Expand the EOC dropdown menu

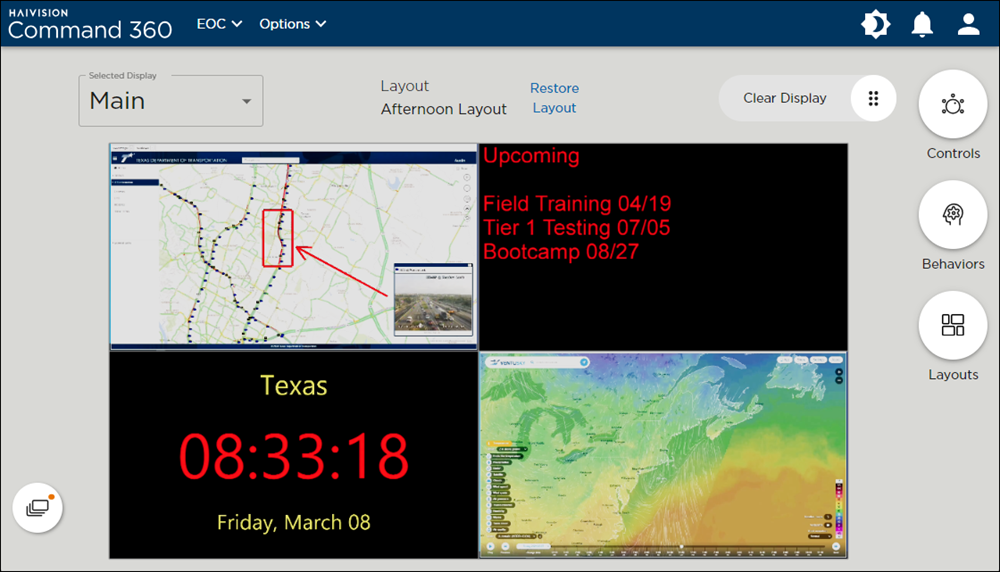tap(219, 24)
